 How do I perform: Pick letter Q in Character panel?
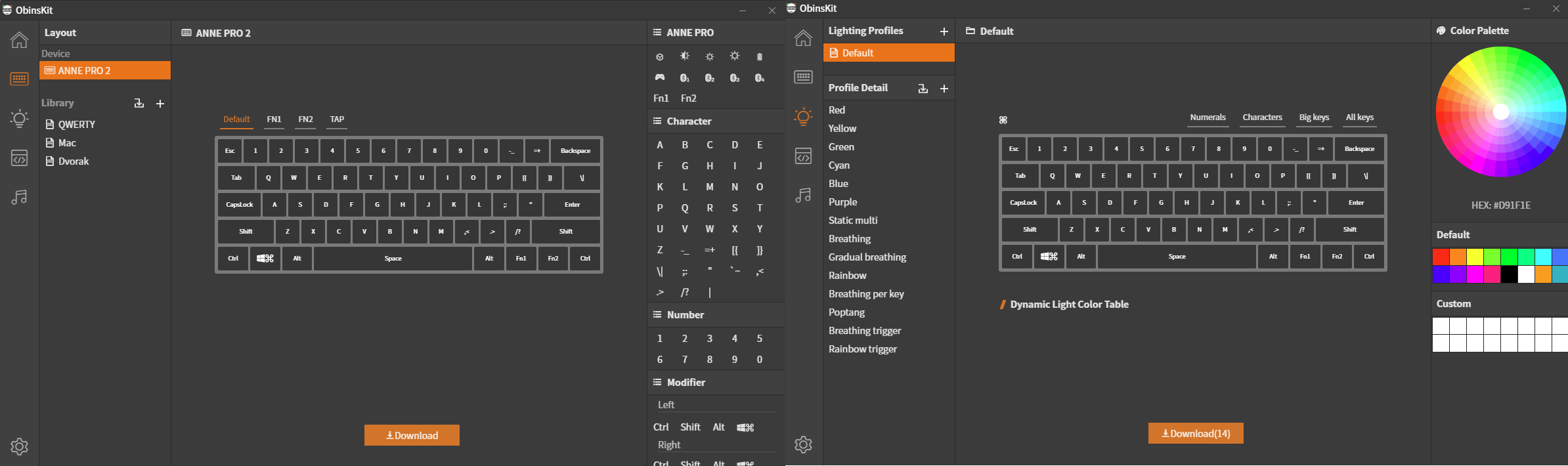pyautogui.click(x=685, y=208)
